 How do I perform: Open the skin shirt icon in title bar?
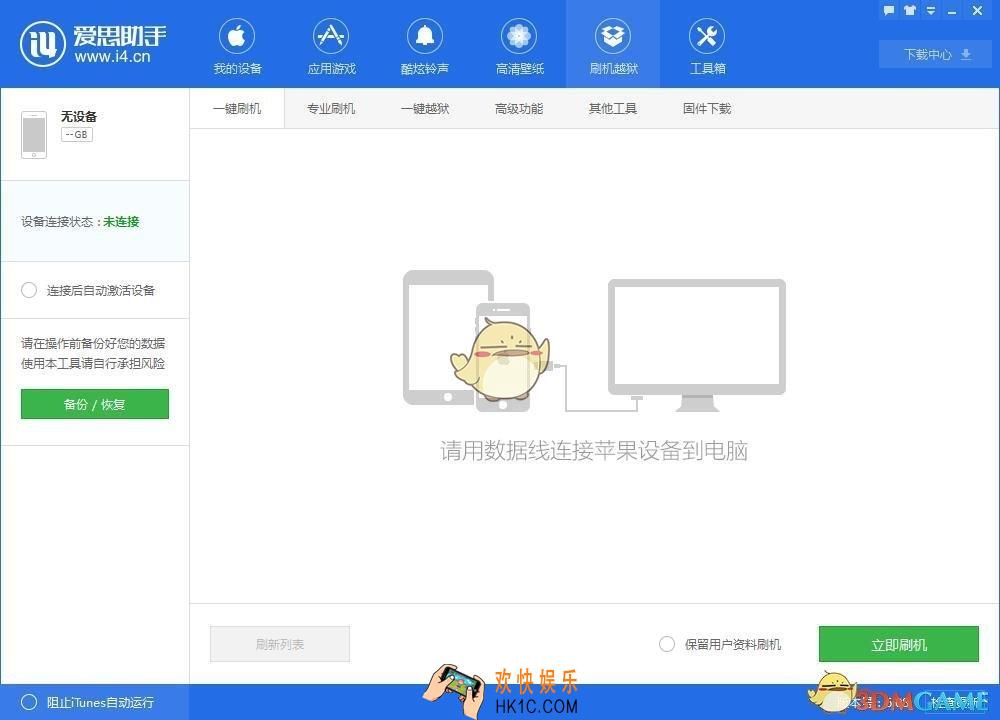(910, 10)
